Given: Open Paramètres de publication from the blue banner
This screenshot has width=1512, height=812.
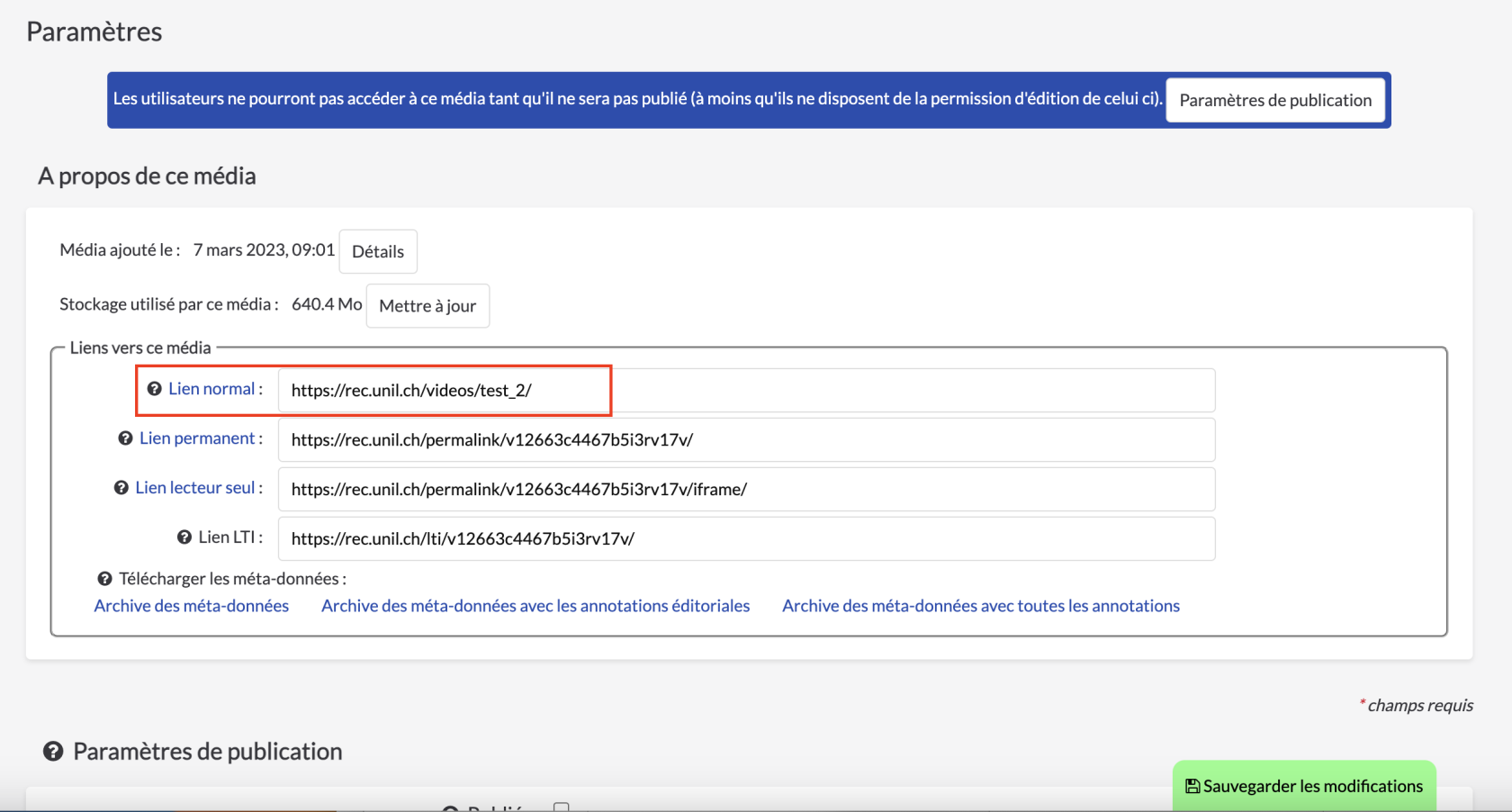Looking at the screenshot, I should click(x=1274, y=100).
